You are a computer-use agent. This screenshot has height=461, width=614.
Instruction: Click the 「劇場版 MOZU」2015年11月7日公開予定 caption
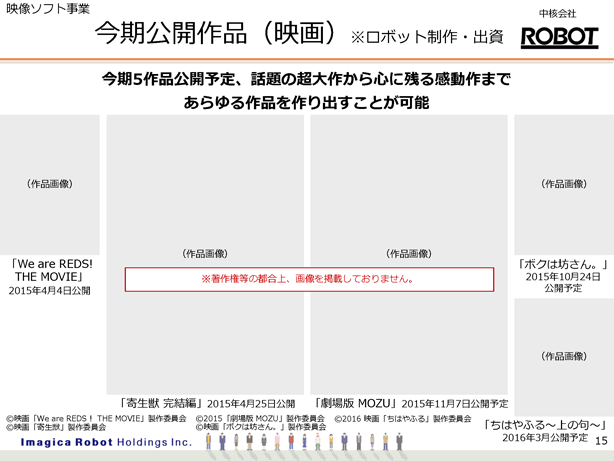pos(411,403)
